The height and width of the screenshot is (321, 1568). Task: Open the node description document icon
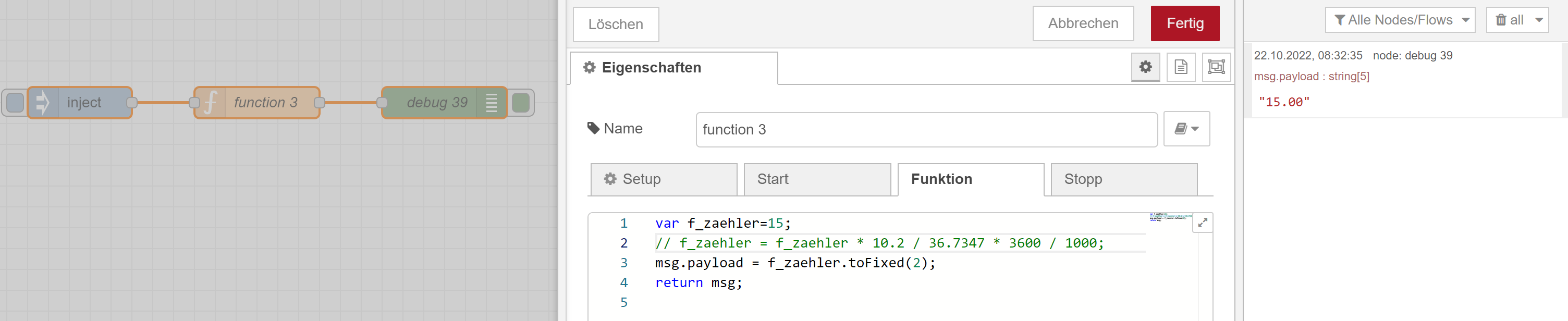1180,67
